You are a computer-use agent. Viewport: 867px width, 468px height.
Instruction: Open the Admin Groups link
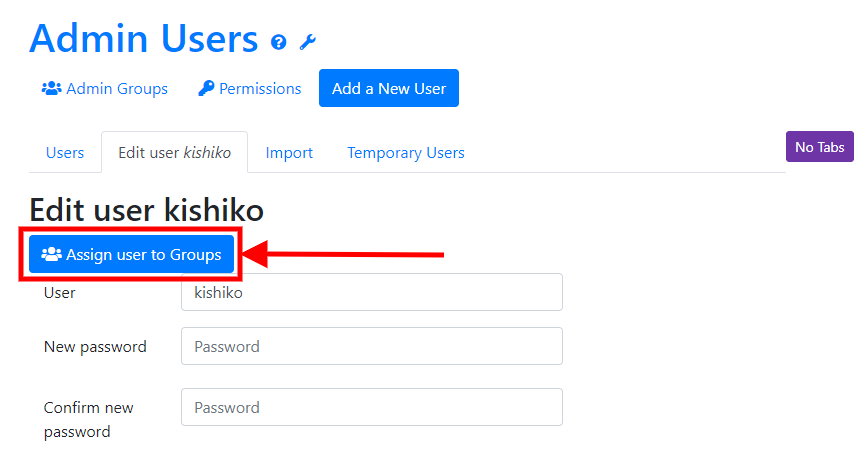[105, 89]
